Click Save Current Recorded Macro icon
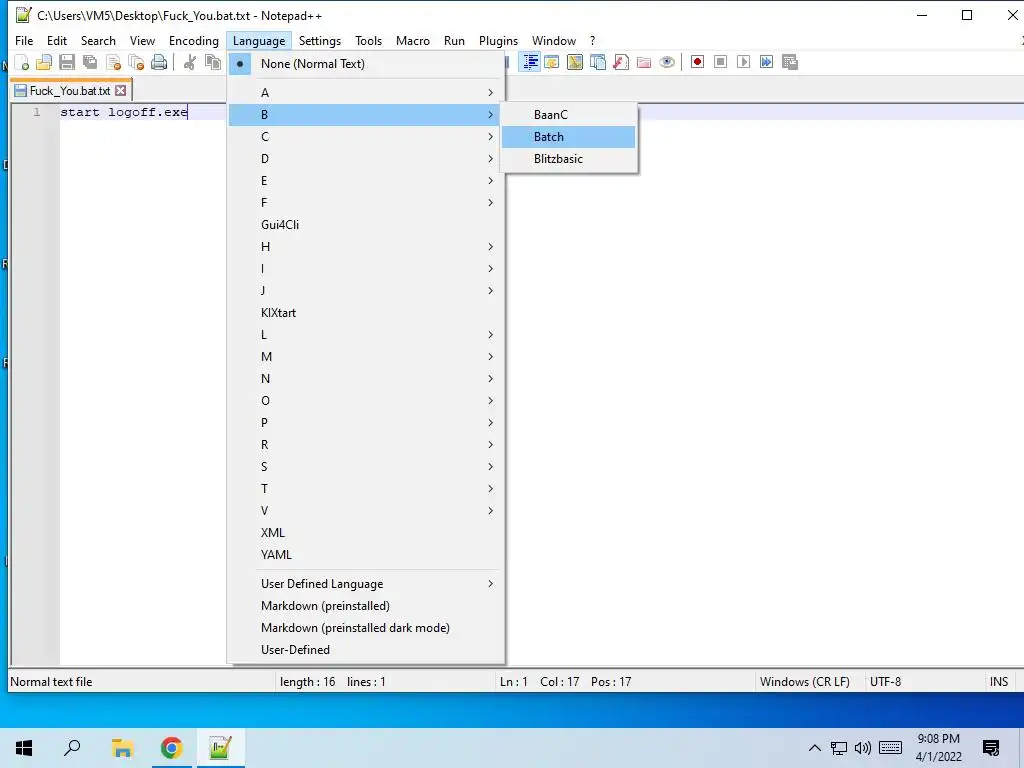The image size is (1024, 768). pyautogui.click(x=790, y=62)
